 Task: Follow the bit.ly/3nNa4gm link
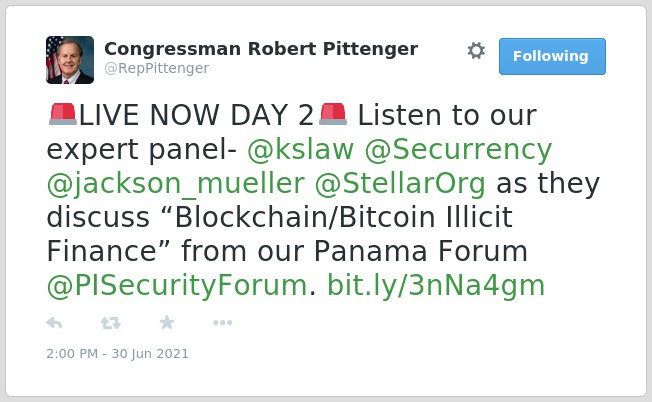pyautogui.click(x=436, y=286)
